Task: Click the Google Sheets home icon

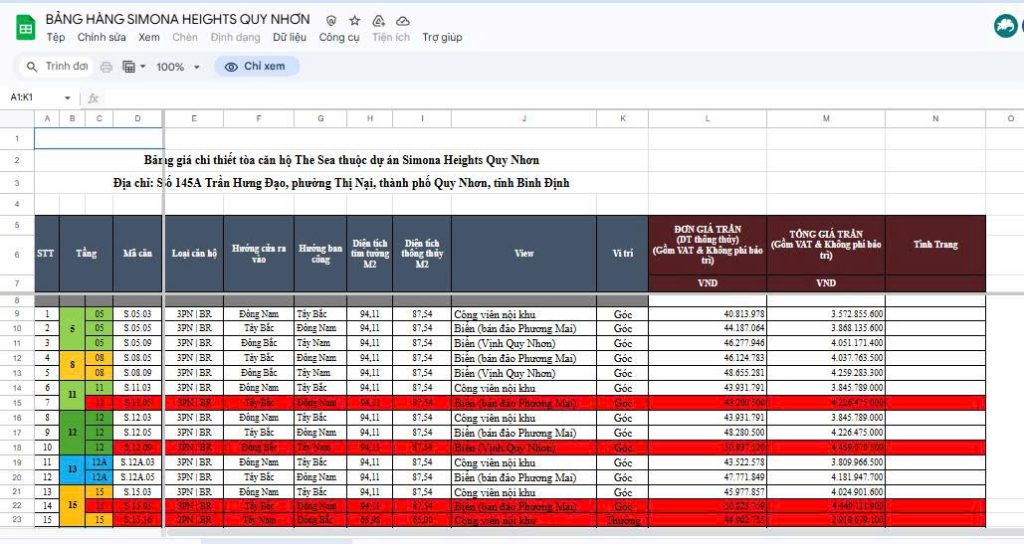Action: (x=25, y=28)
